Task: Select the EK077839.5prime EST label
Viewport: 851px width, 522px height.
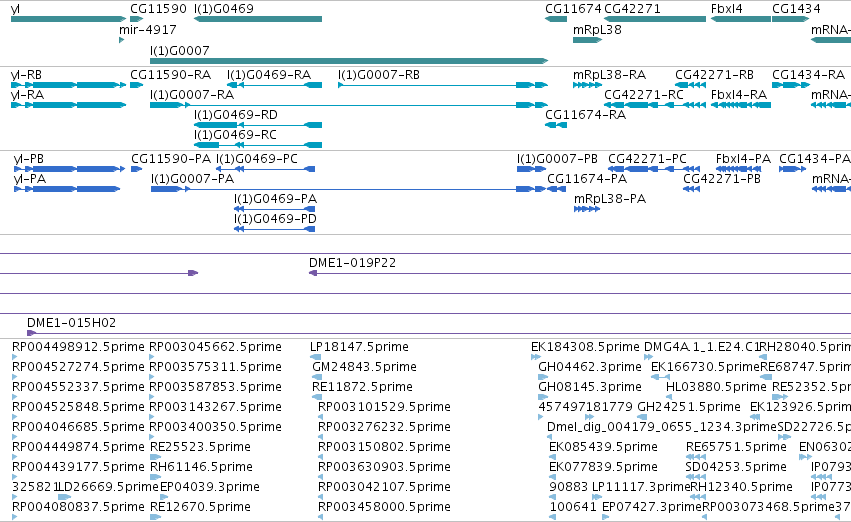Action: pos(604,467)
